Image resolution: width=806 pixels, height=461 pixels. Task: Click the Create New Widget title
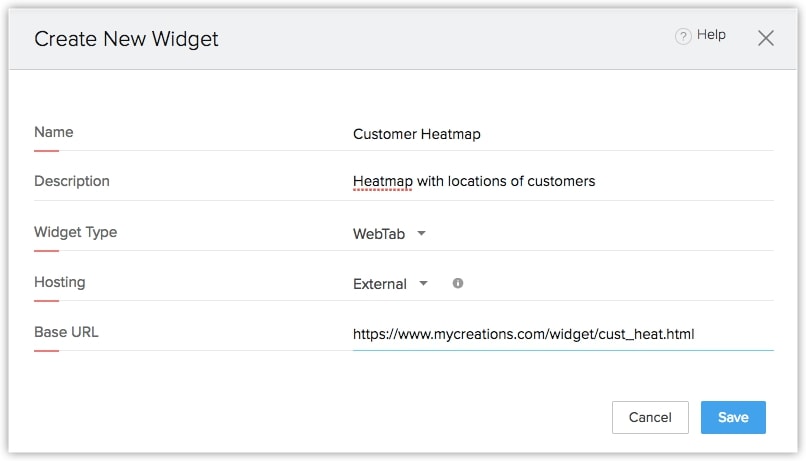click(126, 39)
